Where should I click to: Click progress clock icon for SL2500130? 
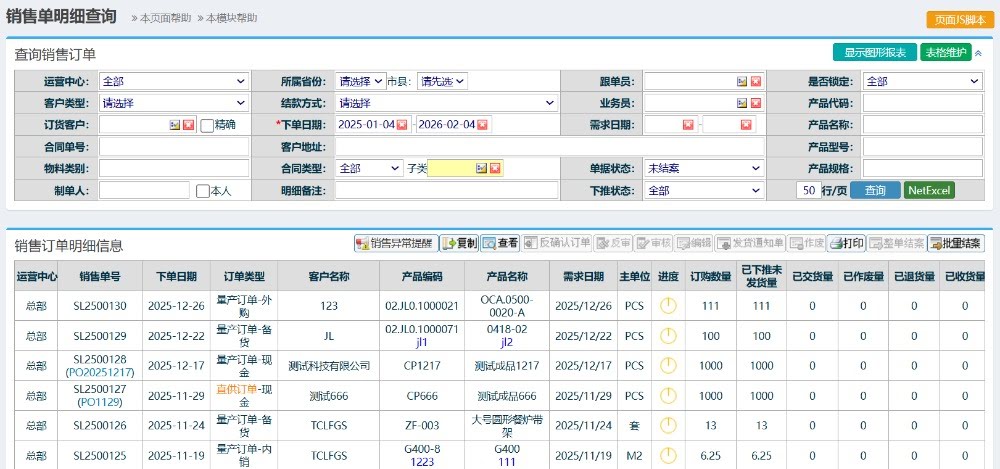(668, 306)
